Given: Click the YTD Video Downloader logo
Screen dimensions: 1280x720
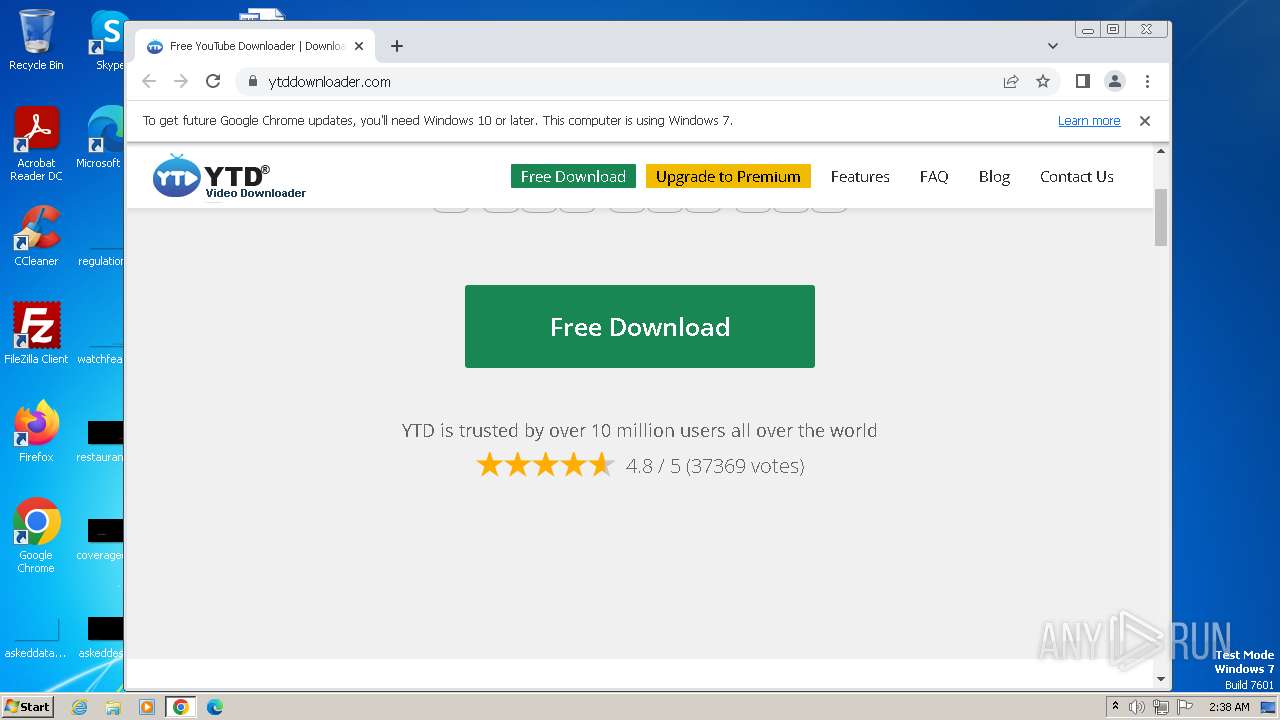Looking at the screenshot, I should coord(229,177).
